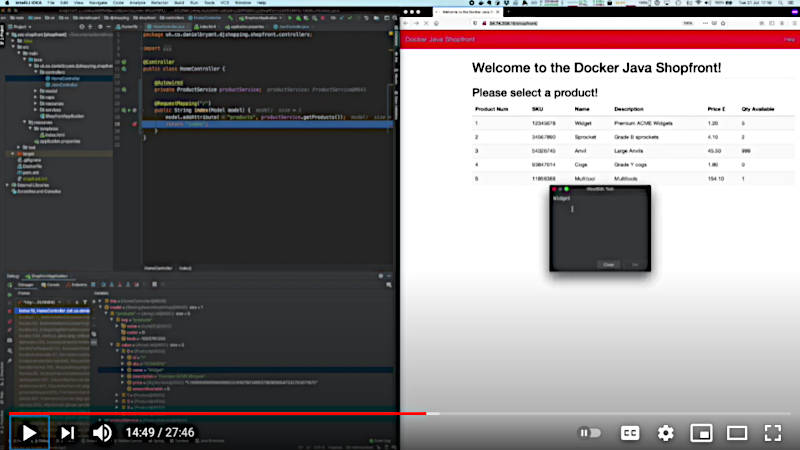The image size is (800, 450).
Task: Toggle Mute Breakpoints icon
Action: click(9, 330)
